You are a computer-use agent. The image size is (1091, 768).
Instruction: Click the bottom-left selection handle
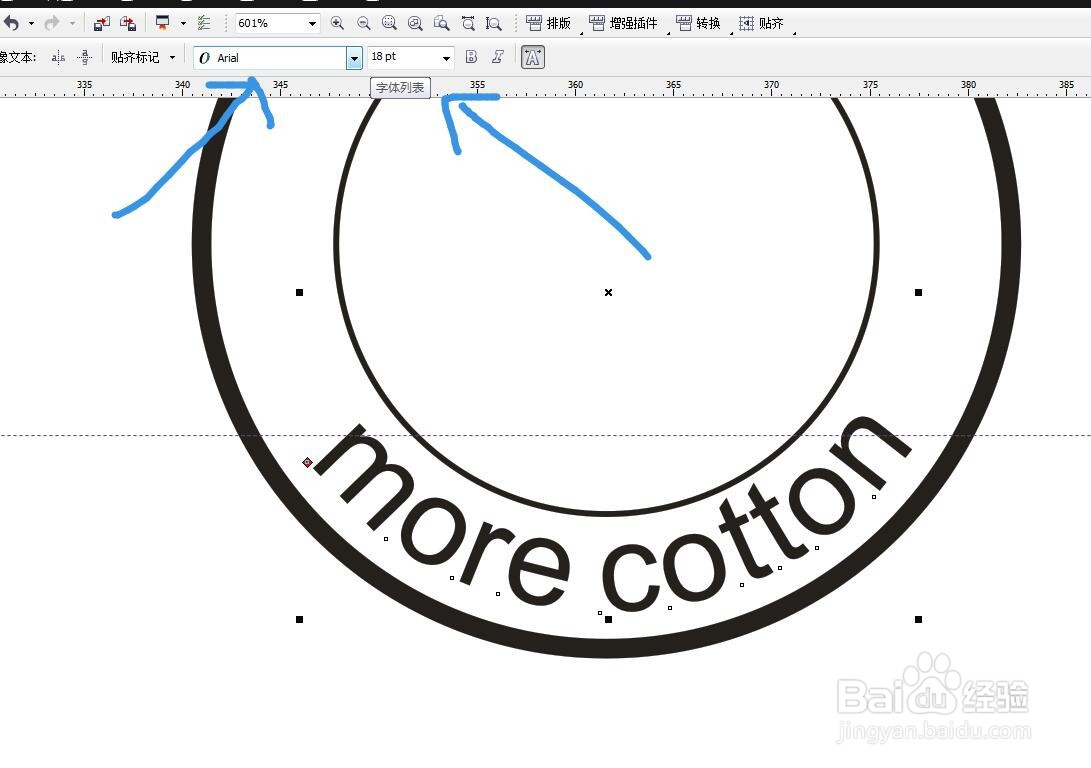(x=300, y=619)
